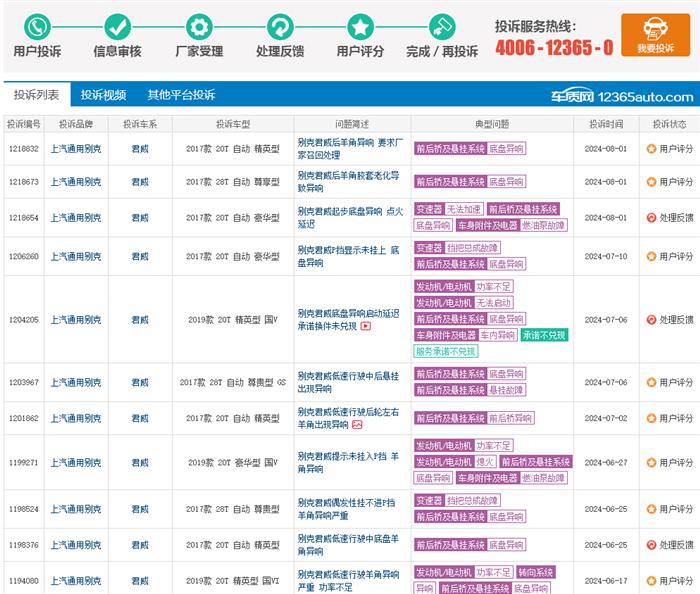Click 用户评分 status icon for complaint 1201862
Image resolution: width=700 pixels, height=594 pixels.
coord(651,418)
